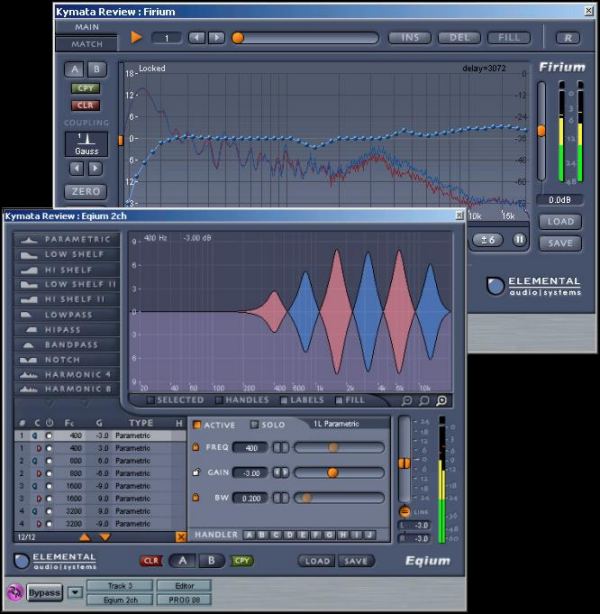Add a Bandpass filter band

[67, 345]
